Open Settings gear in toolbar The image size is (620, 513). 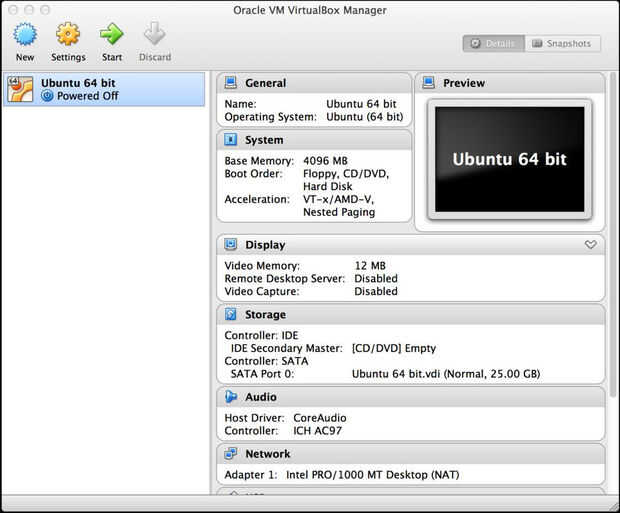(x=68, y=34)
